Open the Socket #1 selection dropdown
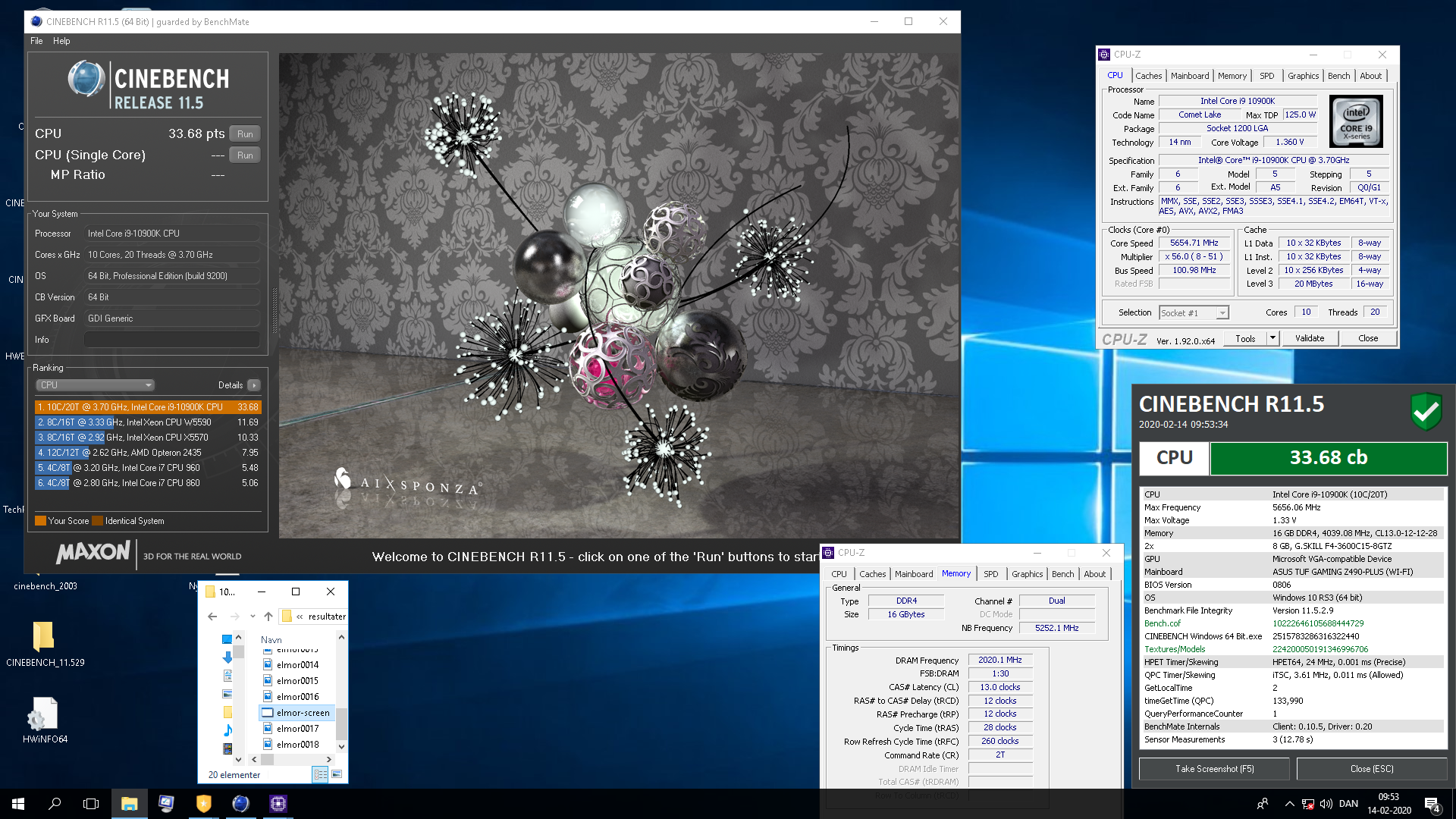The image size is (1456, 819). coord(1194,313)
